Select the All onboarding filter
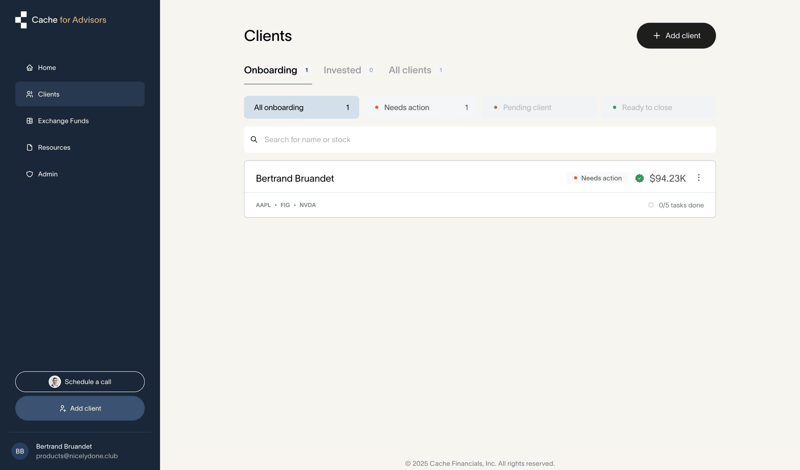Image resolution: width=800 pixels, height=470 pixels. (301, 107)
